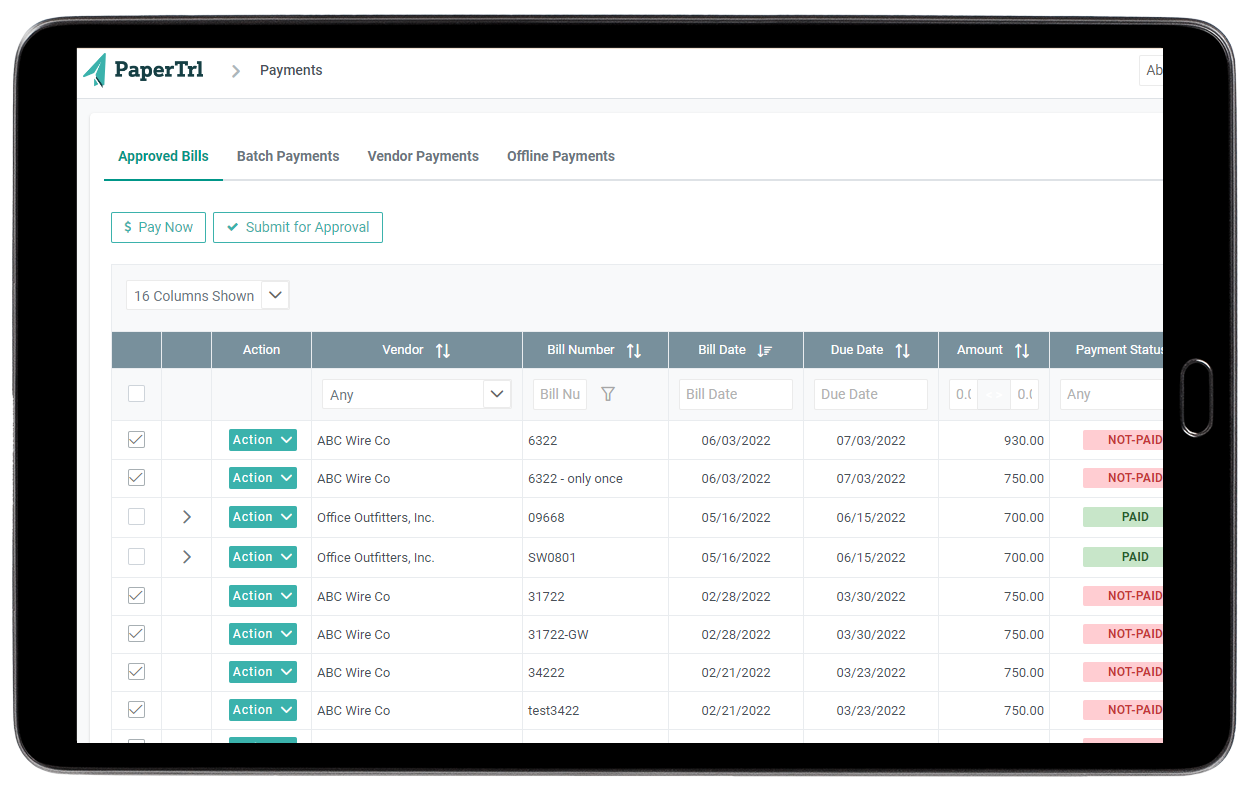Focus the Bill Date filter field
The width and height of the screenshot is (1253, 791).
(x=736, y=394)
